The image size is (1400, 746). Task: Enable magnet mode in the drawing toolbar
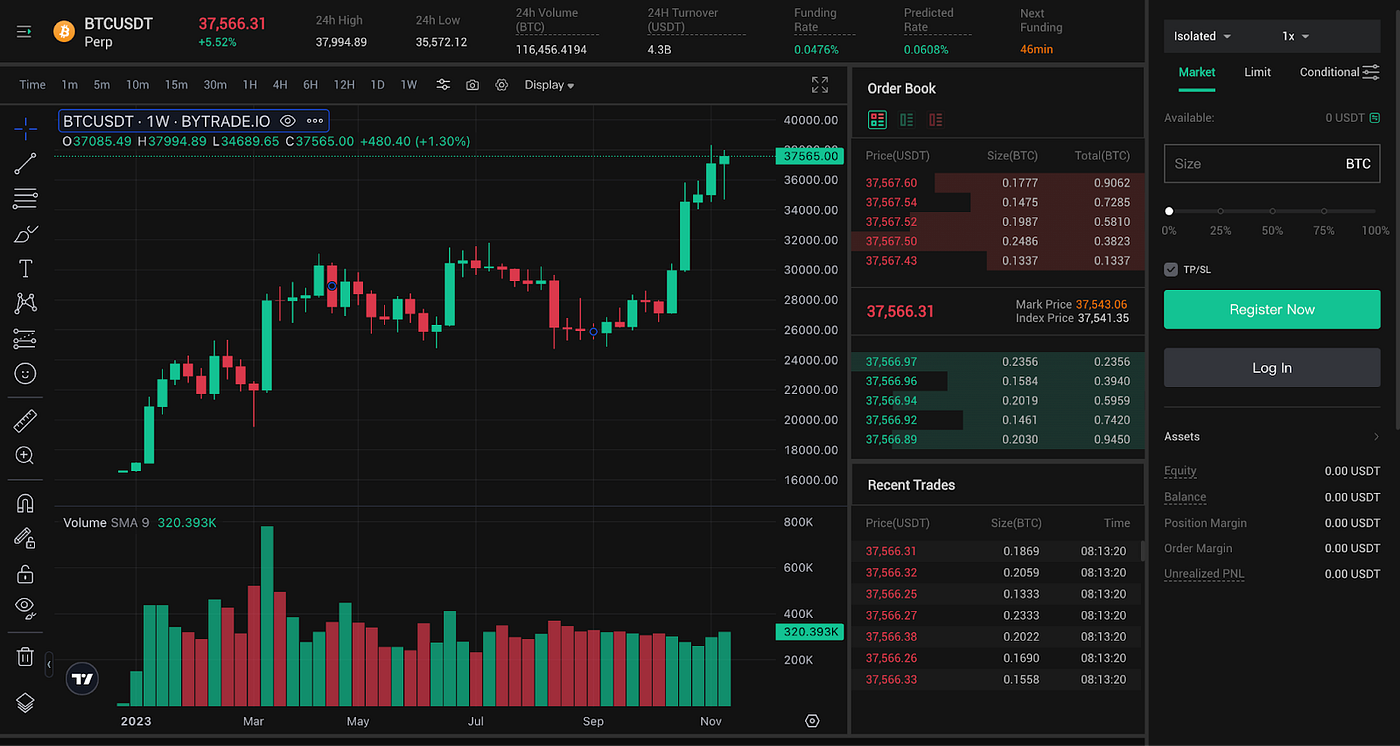[25, 503]
